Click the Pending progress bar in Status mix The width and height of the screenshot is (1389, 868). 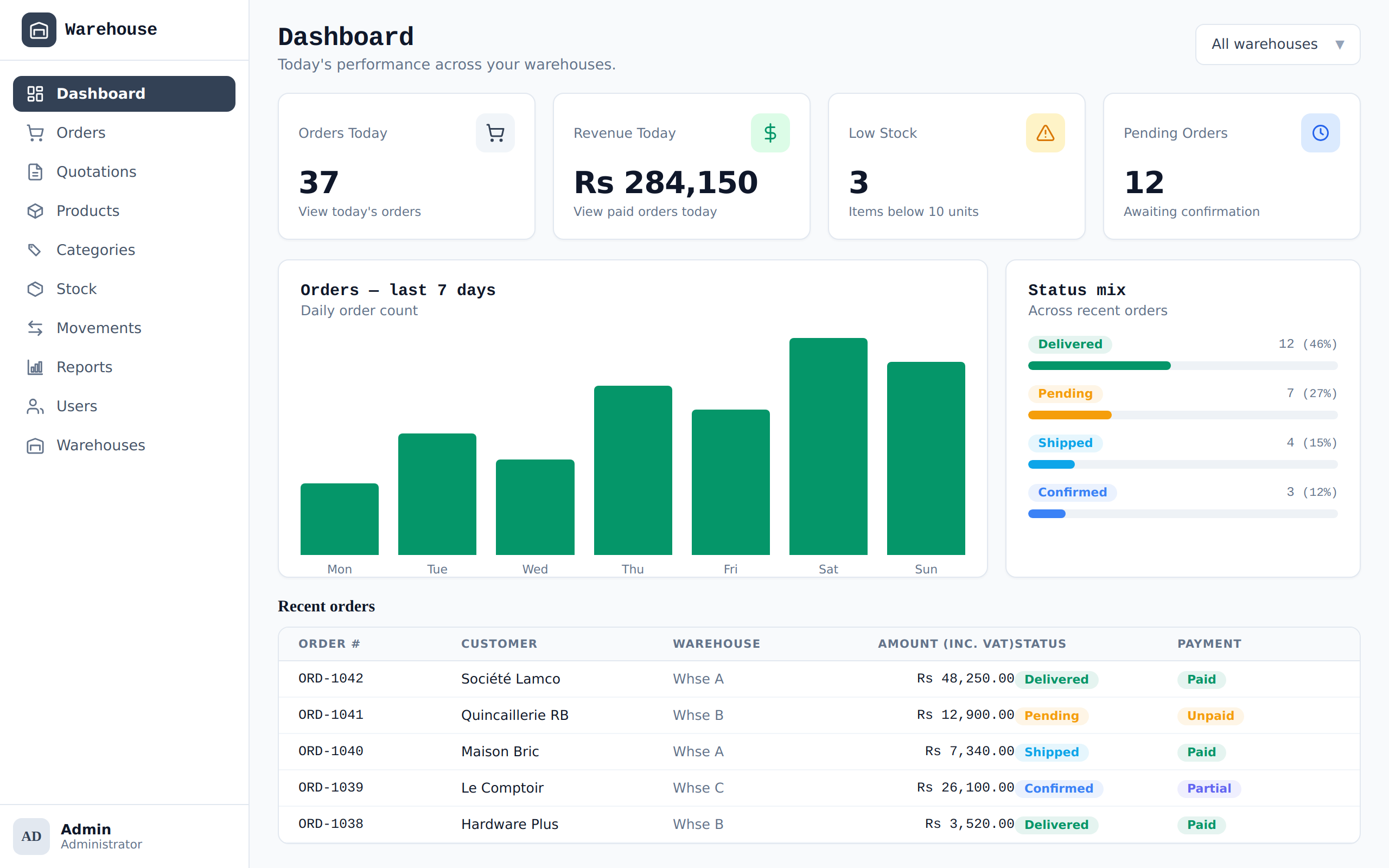[x=1182, y=415]
